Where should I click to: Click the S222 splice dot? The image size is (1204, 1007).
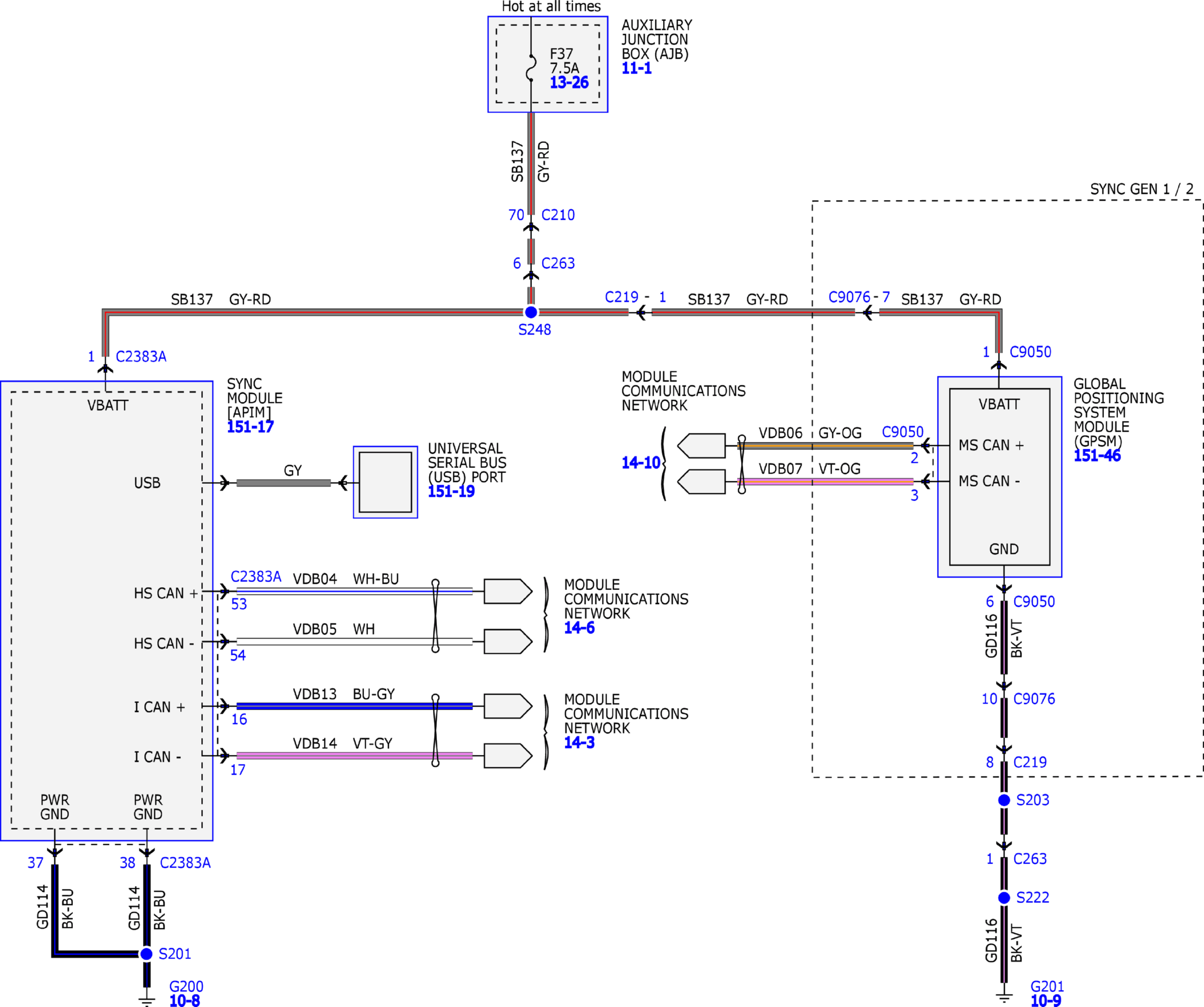click(1004, 897)
